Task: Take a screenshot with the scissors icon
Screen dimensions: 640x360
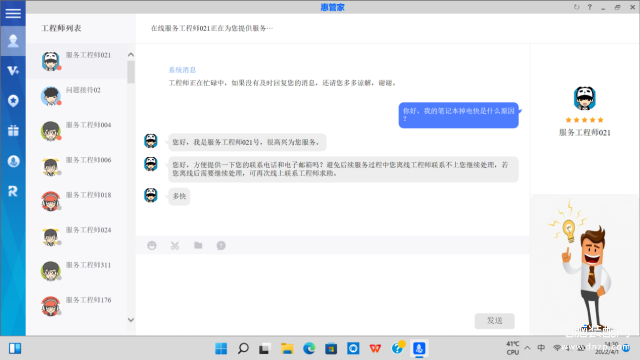Action: point(175,245)
